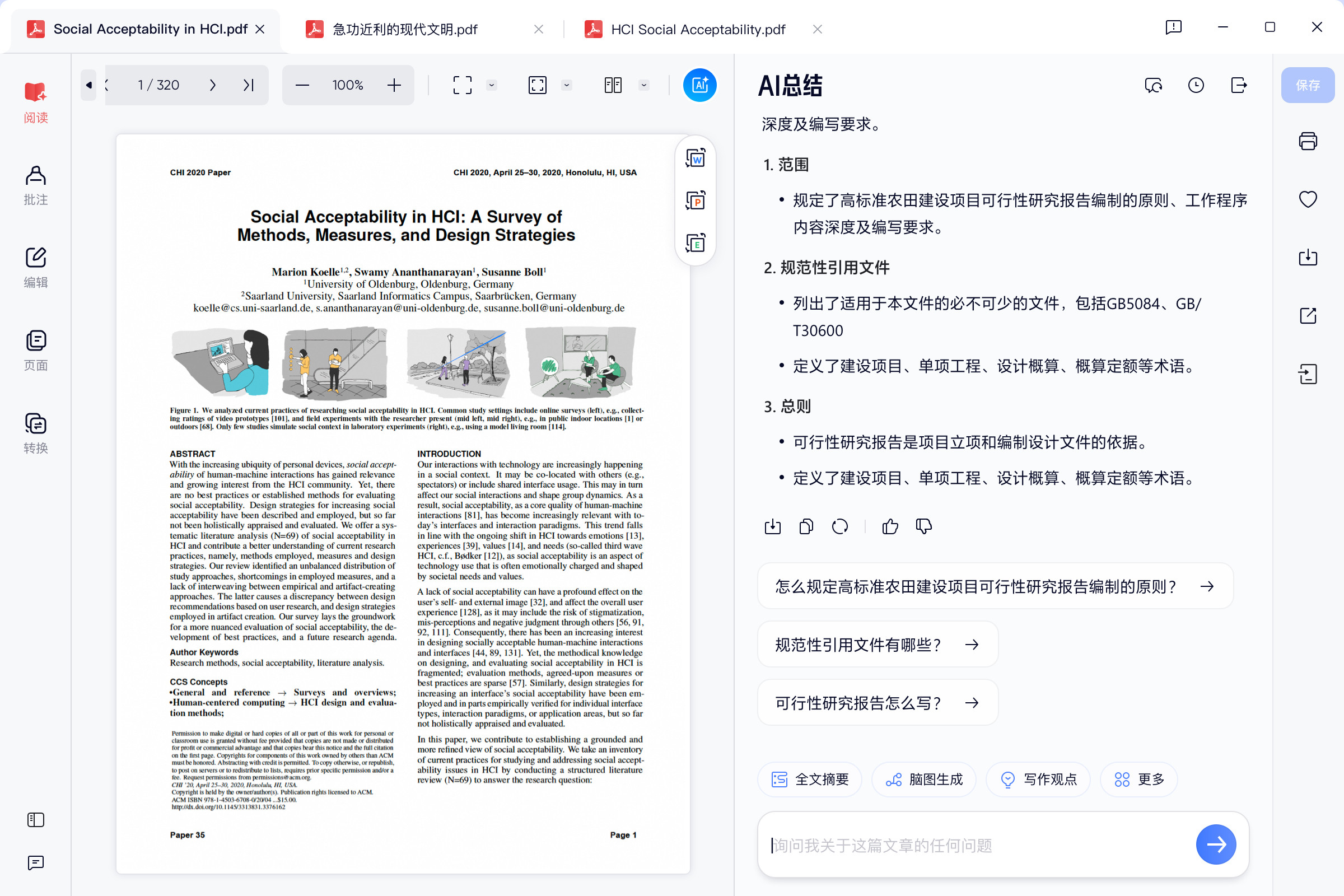Jump to the last page
The image size is (1344, 896).
coord(249,85)
